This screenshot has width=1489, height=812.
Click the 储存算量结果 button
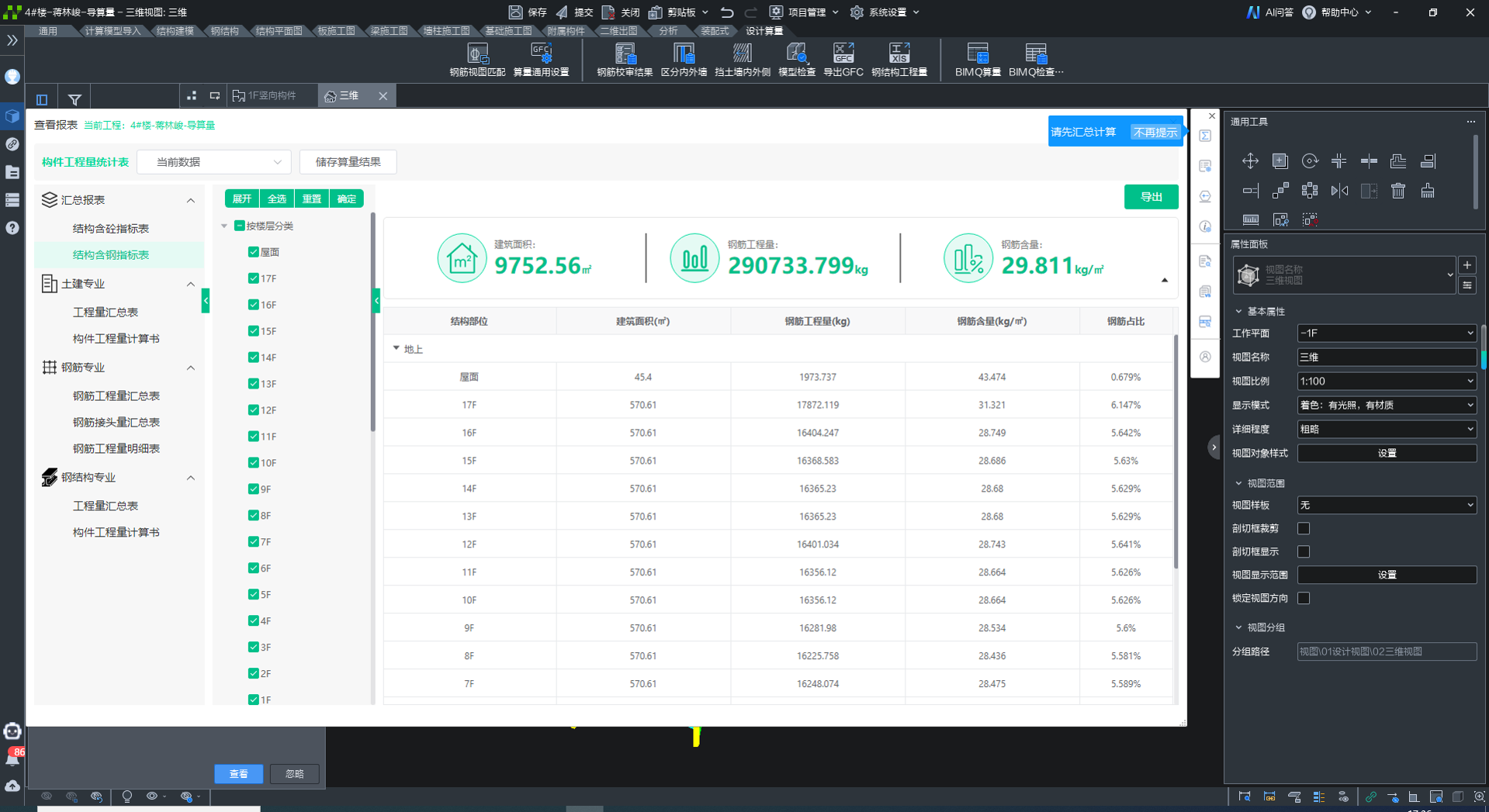(348, 162)
